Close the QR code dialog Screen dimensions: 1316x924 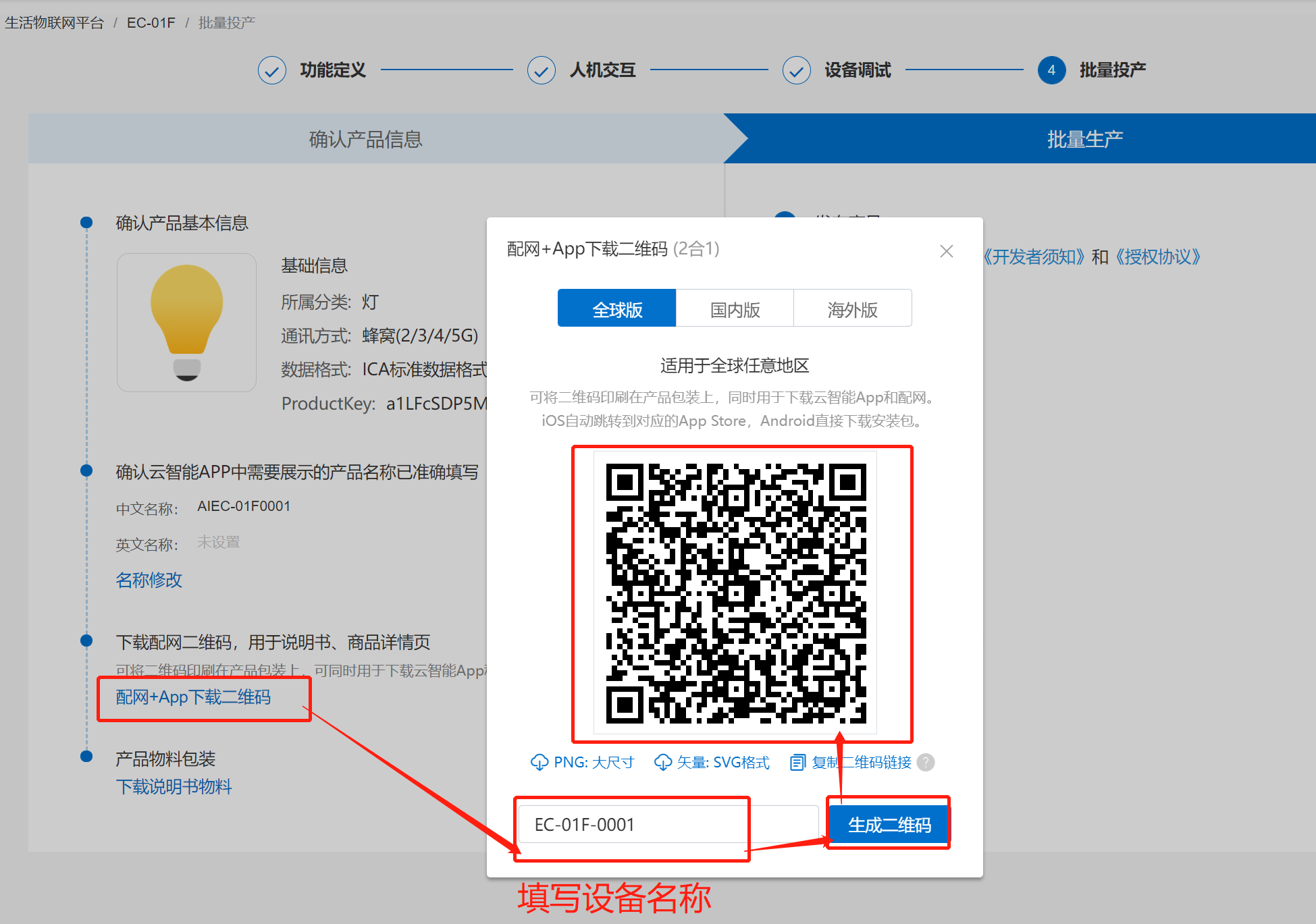pyautogui.click(x=946, y=250)
